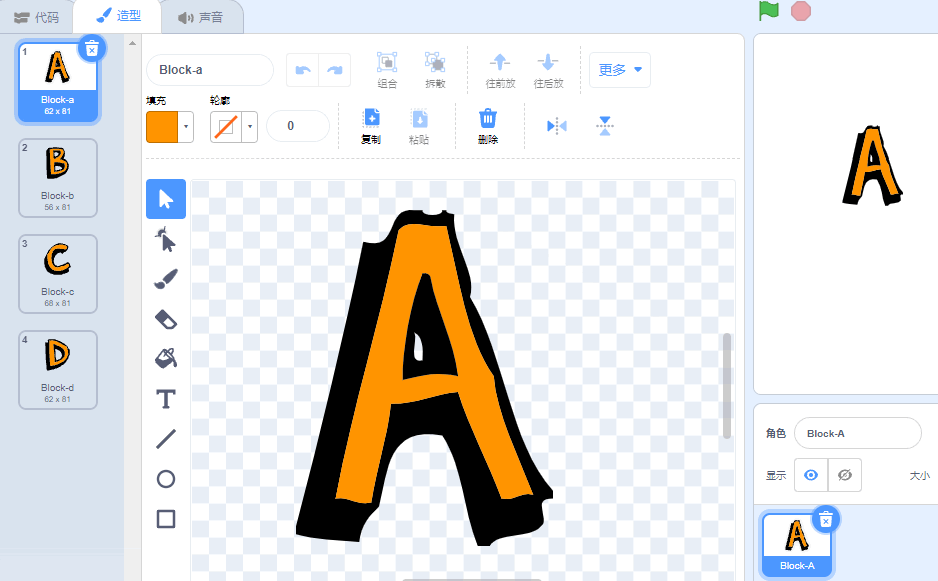The image size is (938, 581).
Task: Select the Circle tool
Action: pos(166,479)
